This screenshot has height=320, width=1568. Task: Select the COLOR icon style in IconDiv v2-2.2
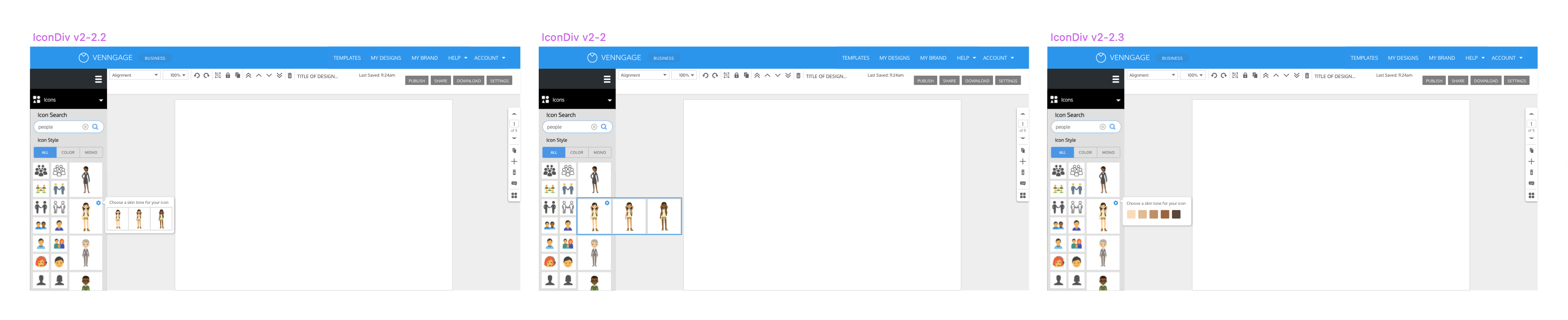68,152
